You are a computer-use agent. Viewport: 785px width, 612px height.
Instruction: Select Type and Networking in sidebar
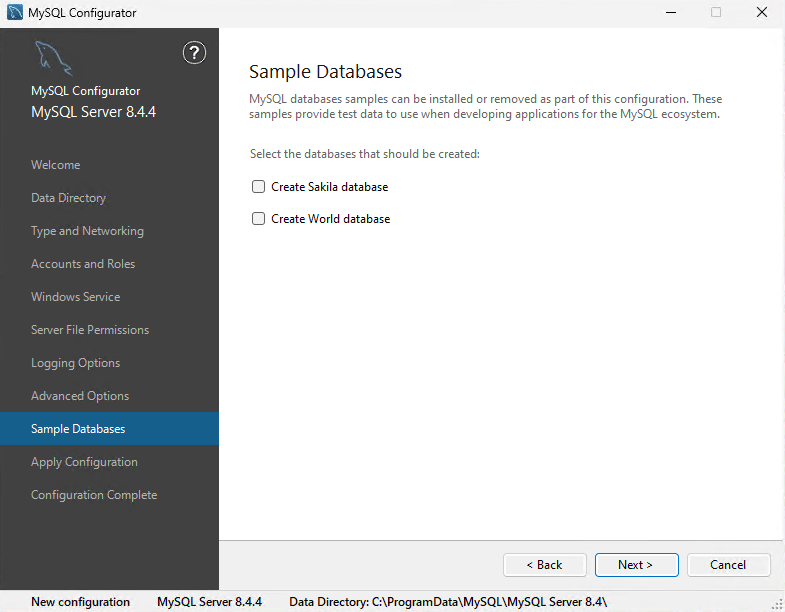tap(87, 231)
